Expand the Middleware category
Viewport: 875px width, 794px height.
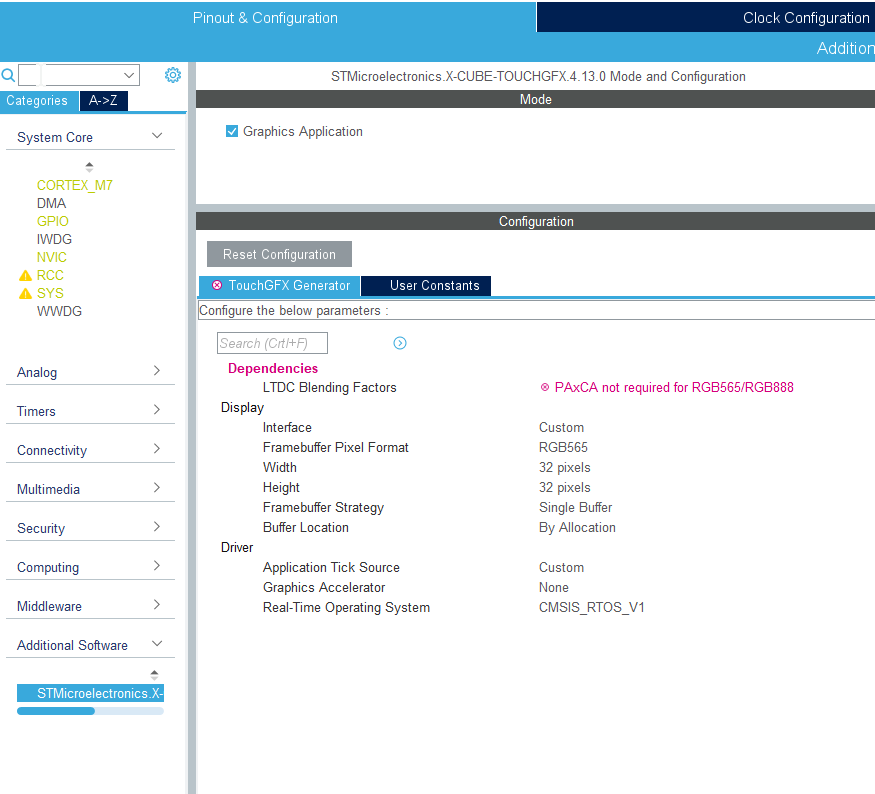tap(157, 605)
